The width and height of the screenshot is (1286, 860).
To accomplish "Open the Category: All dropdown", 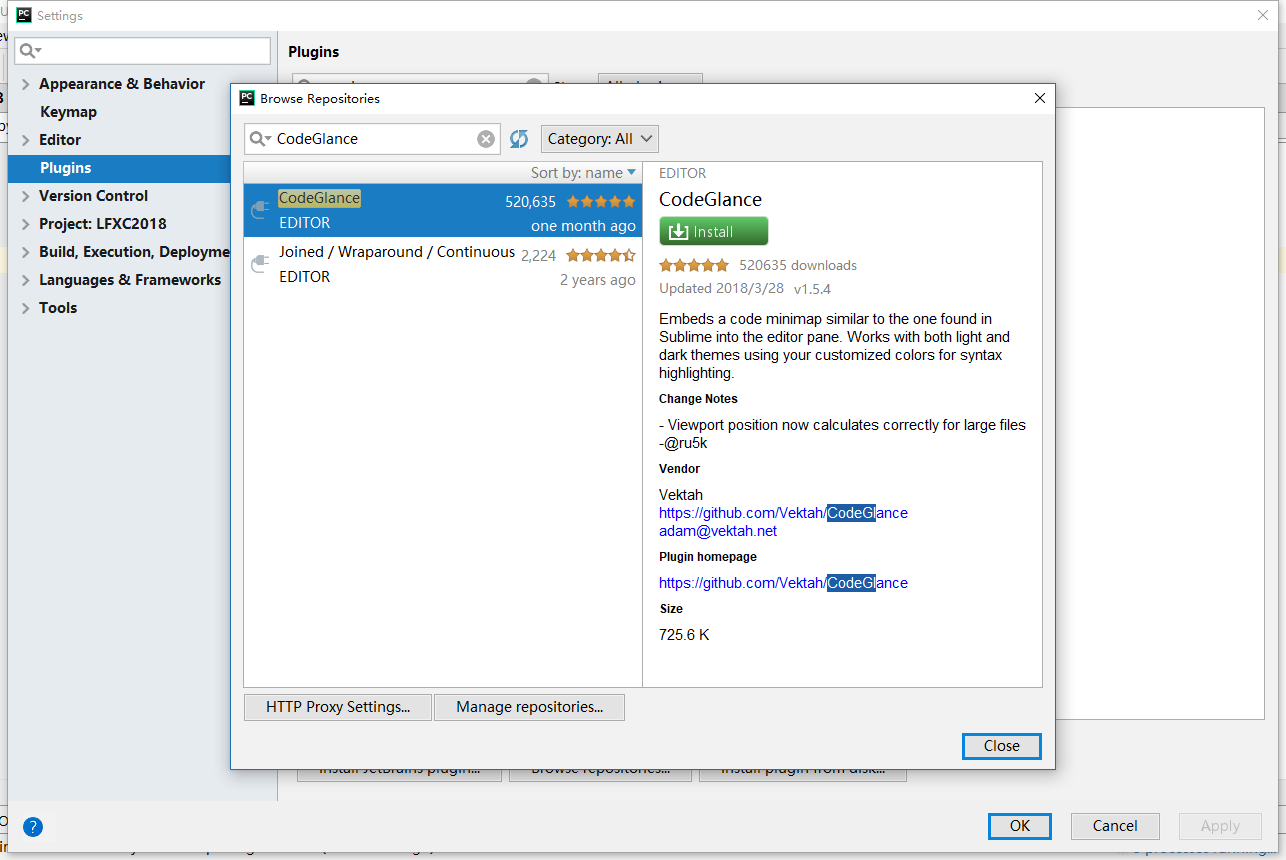I will point(600,139).
